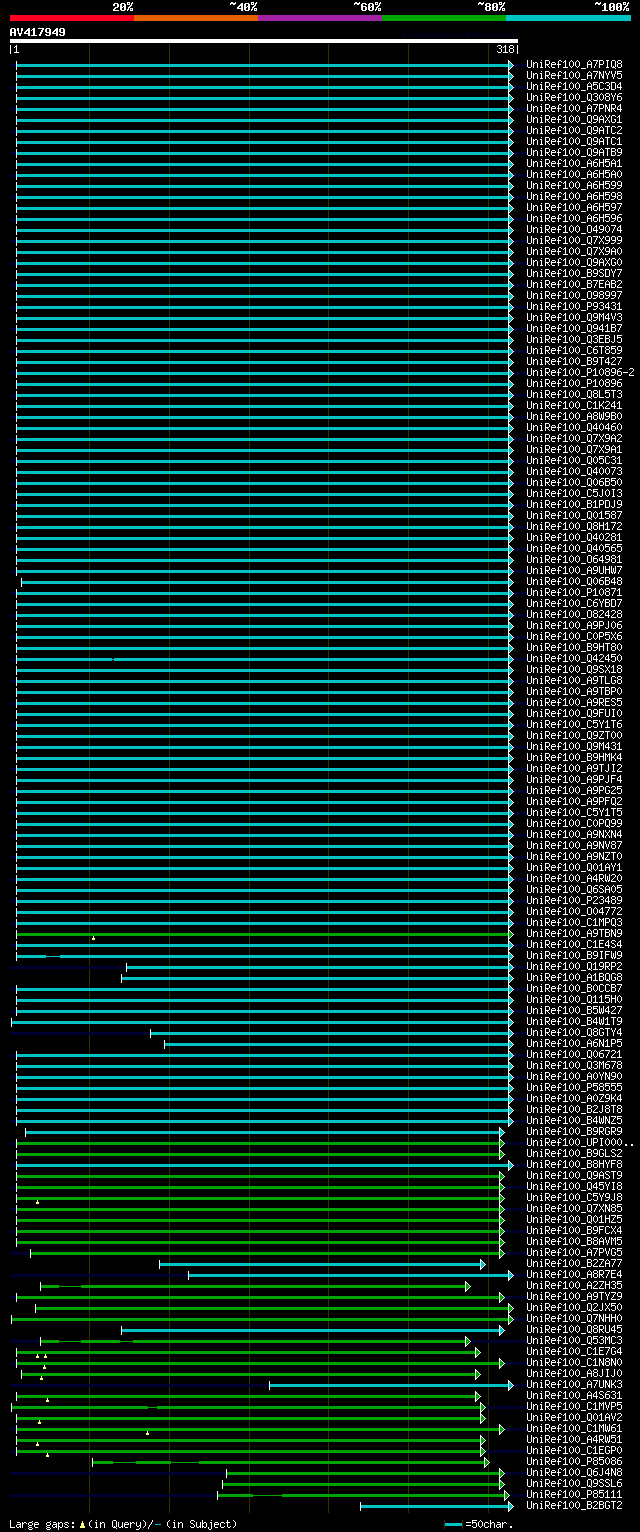Open hit UniRef100_B2BGT2
Image resolution: width=640 pixels, height=1532 pixels.
pyautogui.click(x=574, y=1505)
